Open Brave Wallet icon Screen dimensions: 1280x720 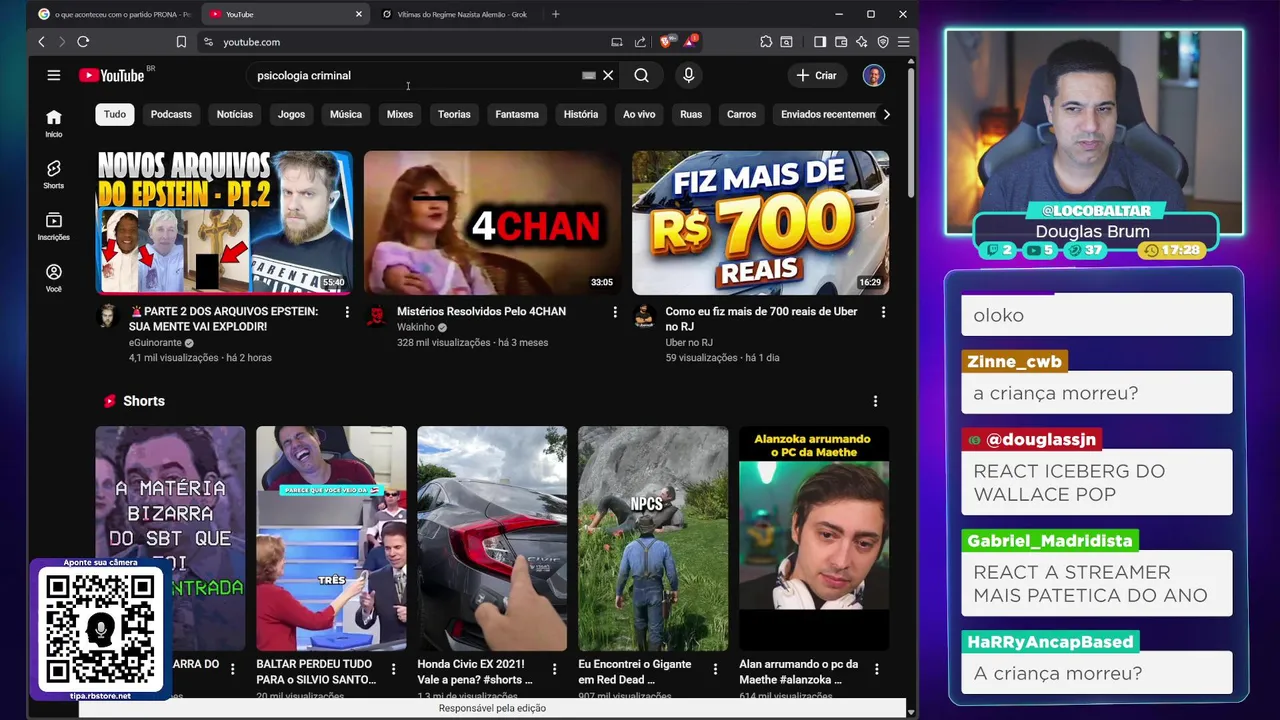click(x=841, y=42)
